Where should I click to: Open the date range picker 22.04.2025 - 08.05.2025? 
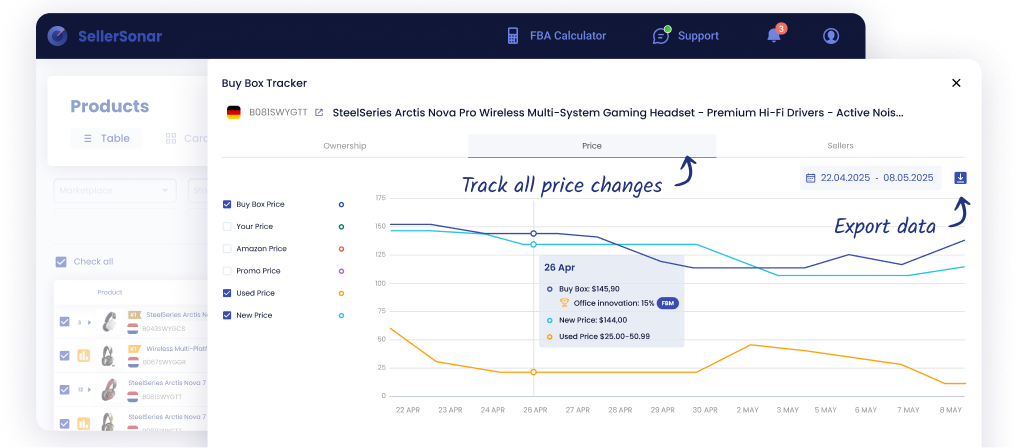[870, 178]
